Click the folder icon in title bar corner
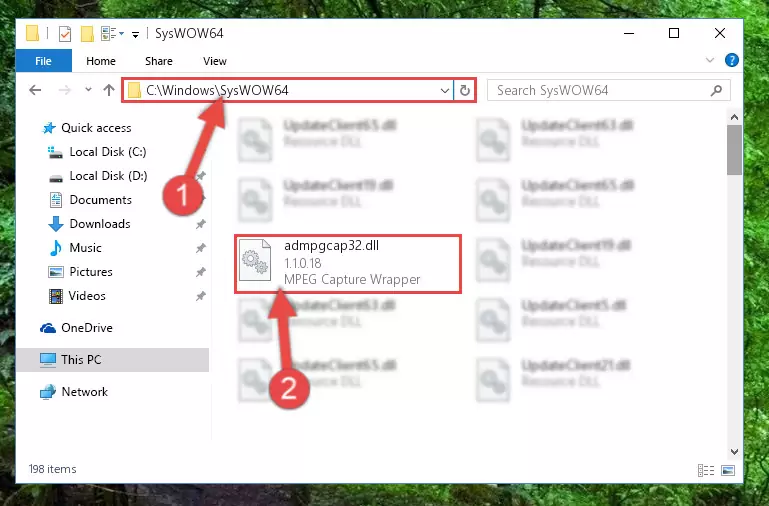This screenshot has height=506, width=769. pyautogui.click(x=32, y=33)
